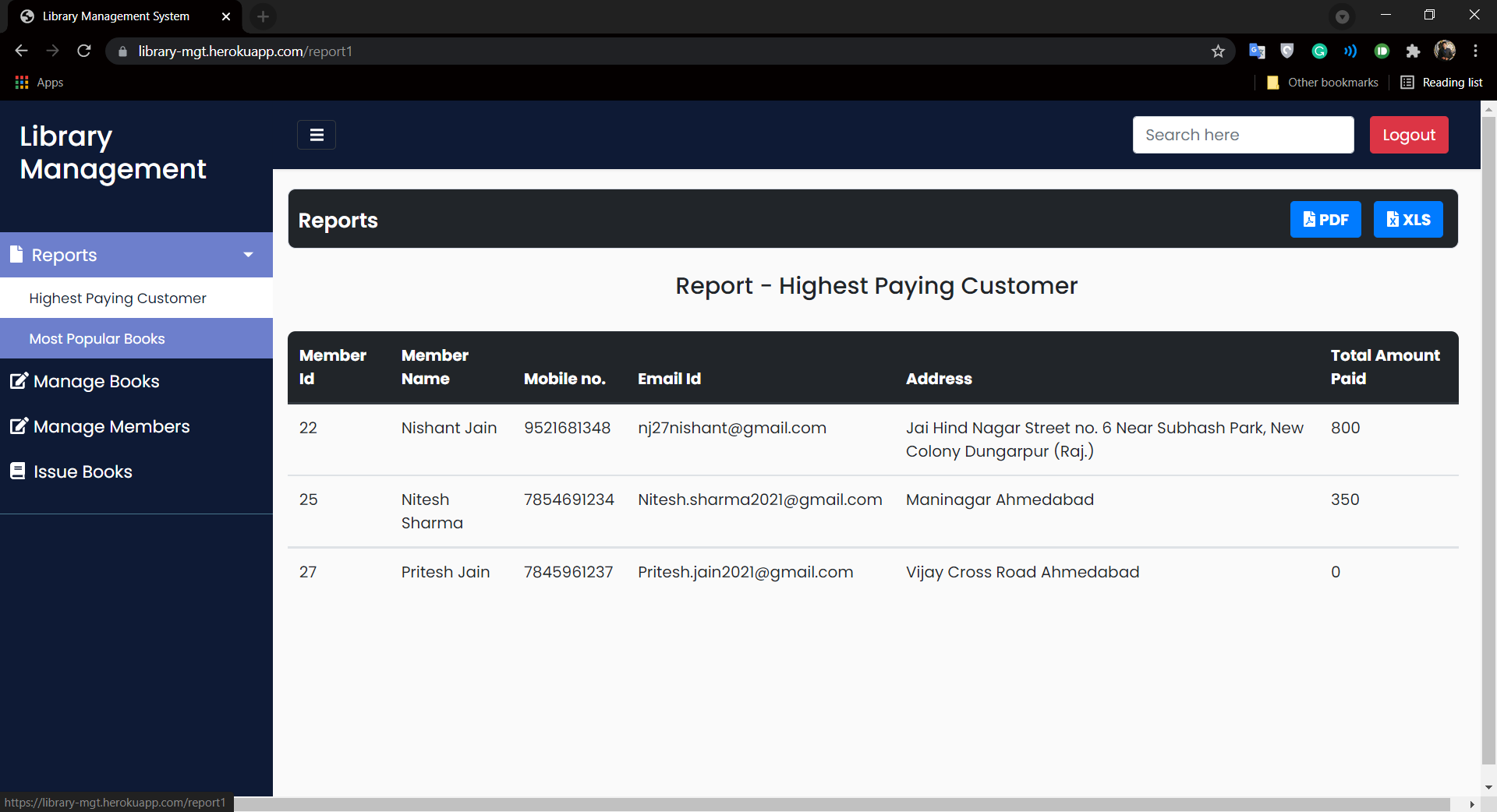Open the Other bookmarks folder
Image resolution: width=1497 pixels, height=812 pixels.
1323,82
